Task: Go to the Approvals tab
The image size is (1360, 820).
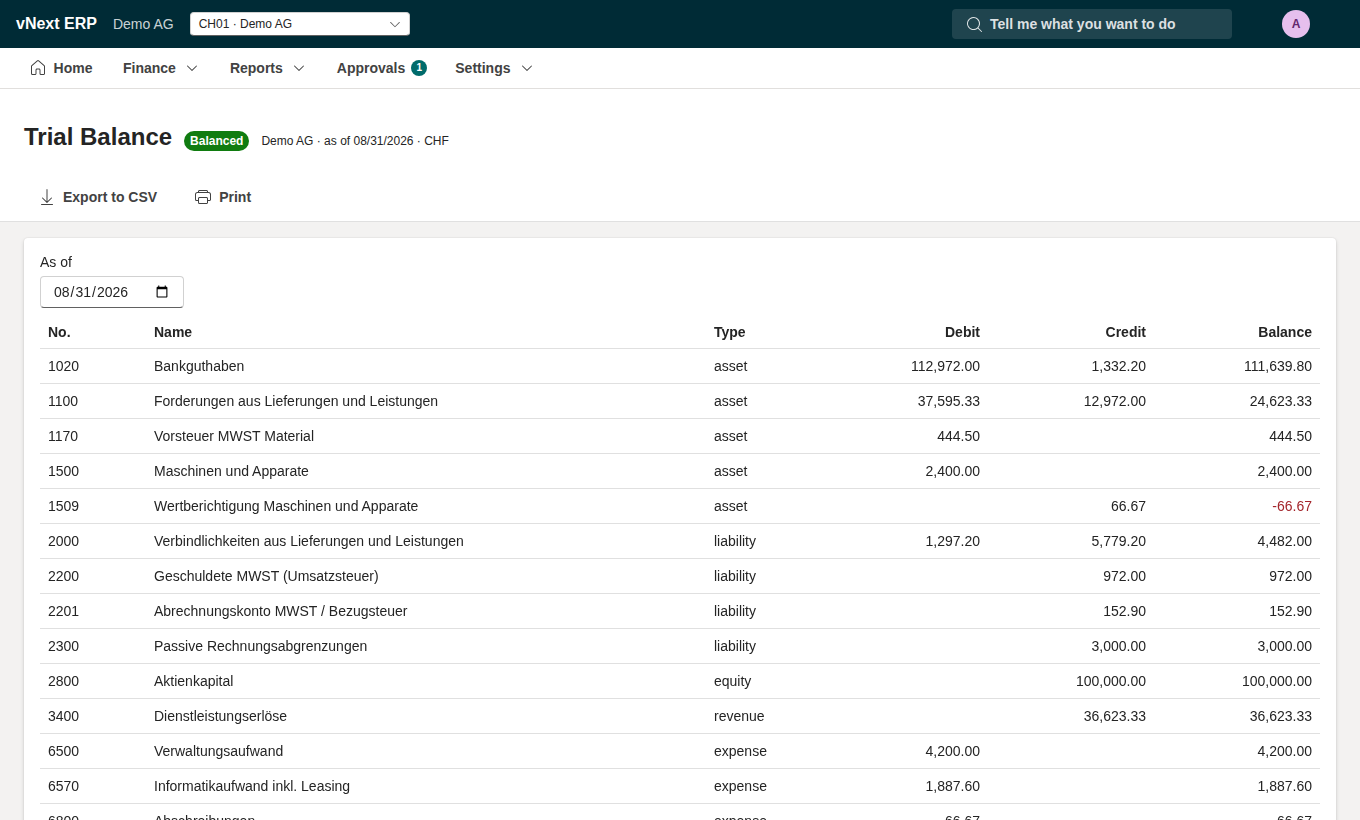Action: coord(381,68)
